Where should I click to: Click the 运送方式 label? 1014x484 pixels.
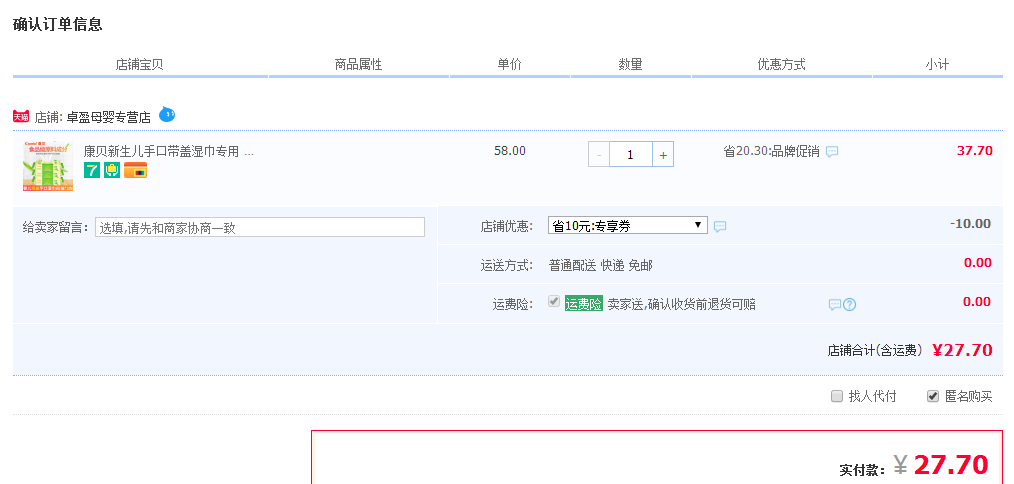coord(506,265)
